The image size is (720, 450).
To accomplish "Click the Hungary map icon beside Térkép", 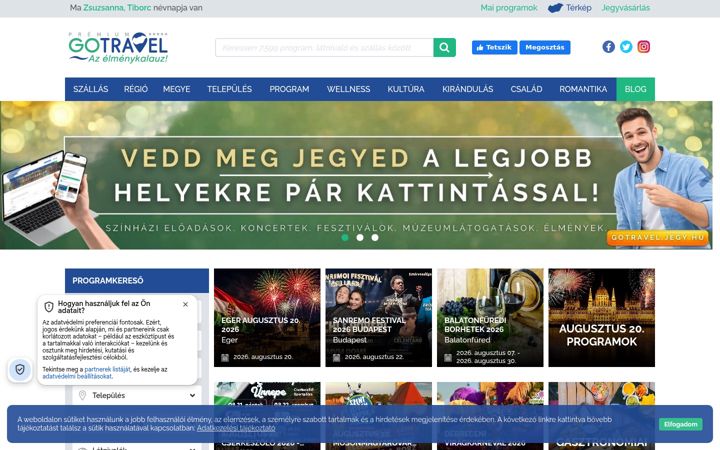I will tap(555, 8).
